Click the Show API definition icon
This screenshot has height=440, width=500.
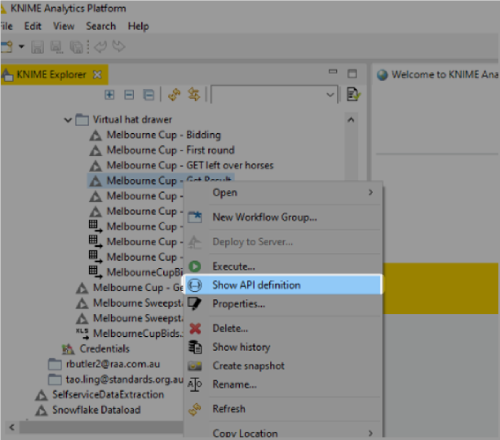coord(195,285)
